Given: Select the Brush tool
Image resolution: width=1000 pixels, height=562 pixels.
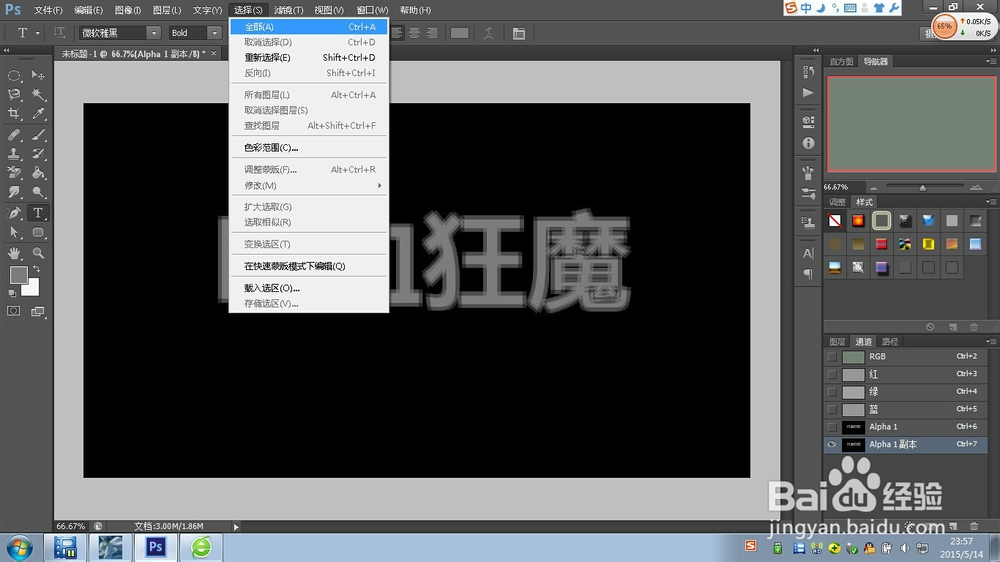Looking at the screenshot, I should 38,135.
